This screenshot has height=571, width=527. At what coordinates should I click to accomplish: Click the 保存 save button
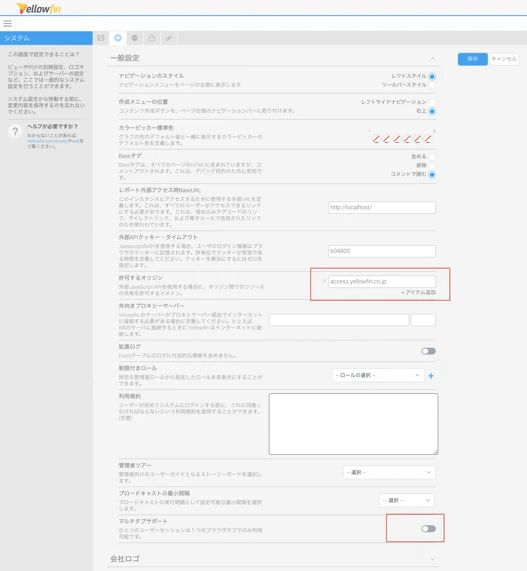[472, 59]
